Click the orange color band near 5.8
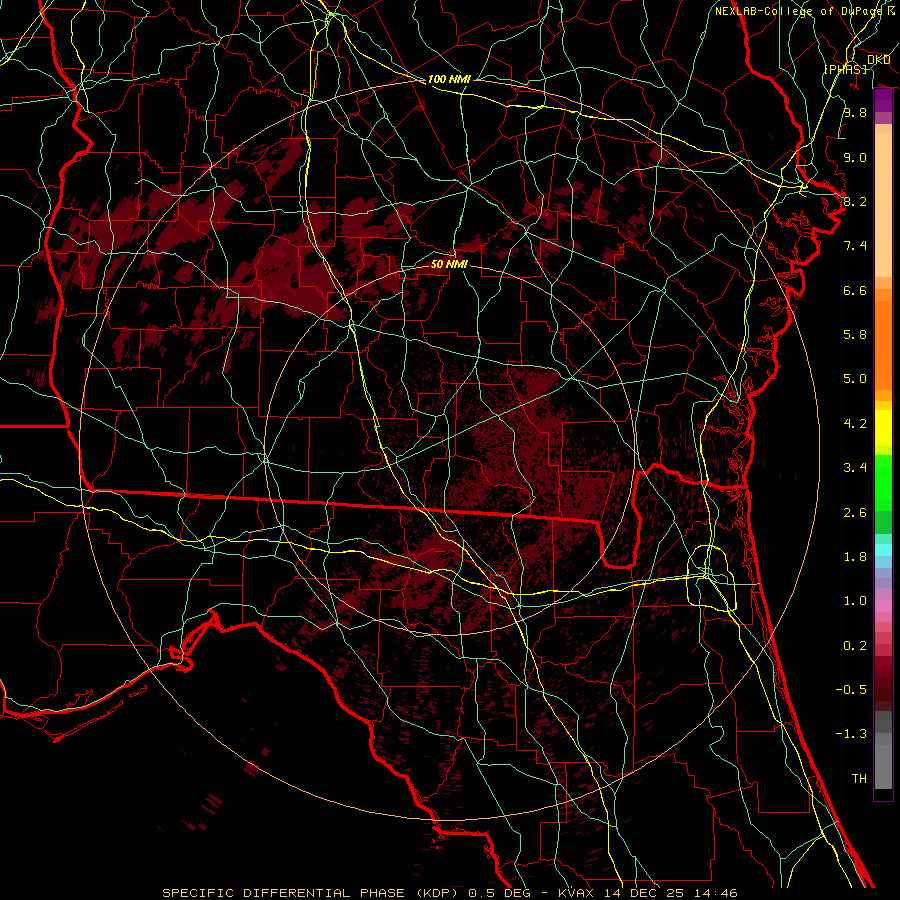The width and height of the screenshot is (900, 900). click(883, 335)
